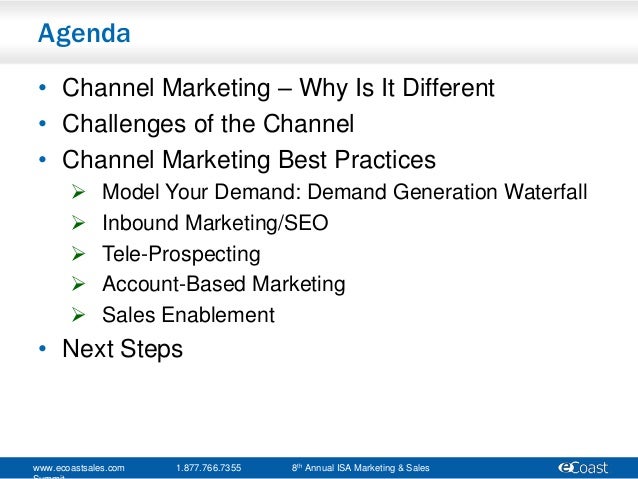This screenshot has width=638, height=479.
Task: Select 'Channel Marketing – Why Is It Different' line
Action: [x=278, y=88]
